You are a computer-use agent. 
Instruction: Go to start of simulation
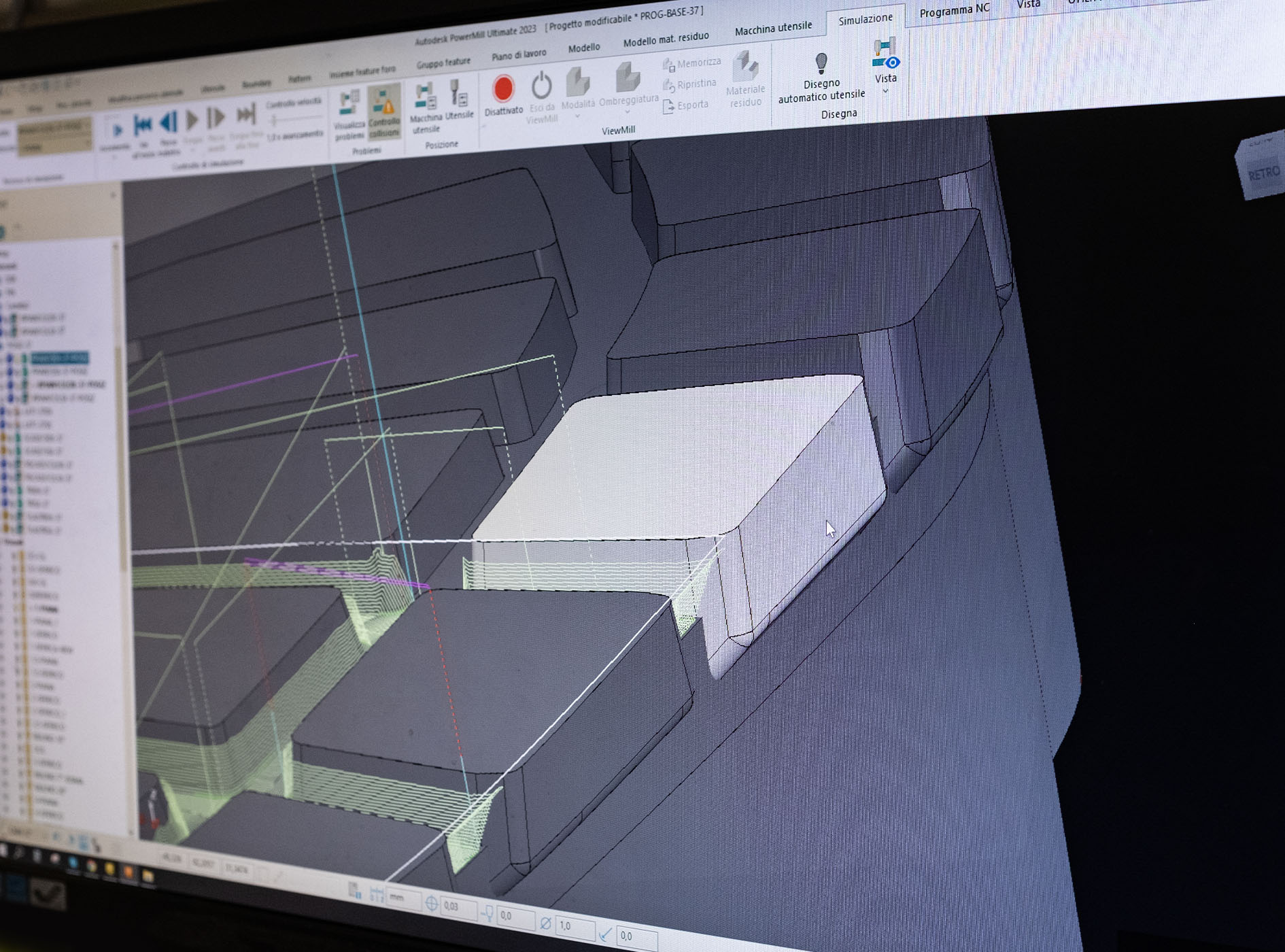click(143, 125)
